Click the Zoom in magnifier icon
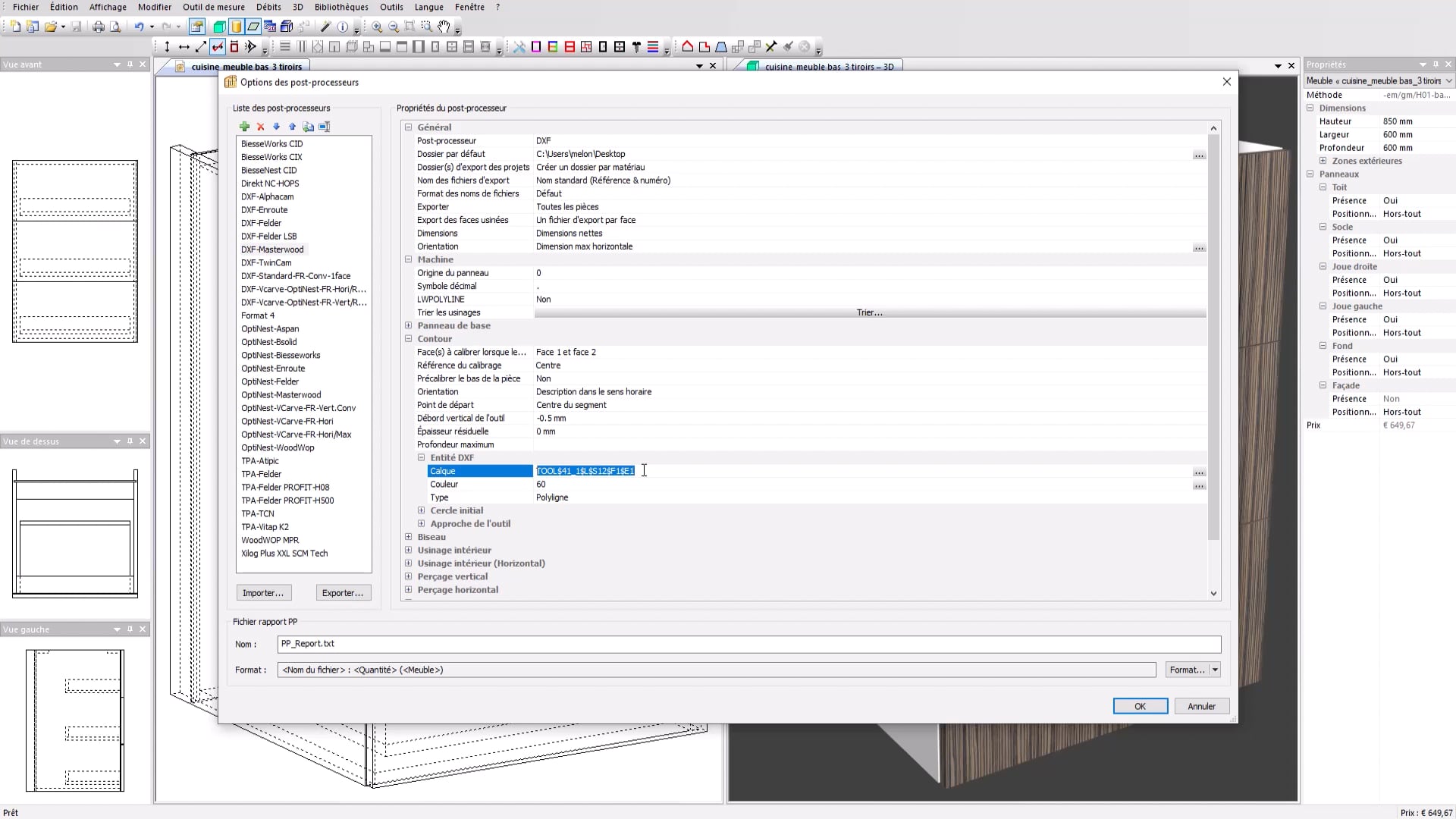Screen dimensions: 1456x819 pyautogui.click(x=377, y=27)
